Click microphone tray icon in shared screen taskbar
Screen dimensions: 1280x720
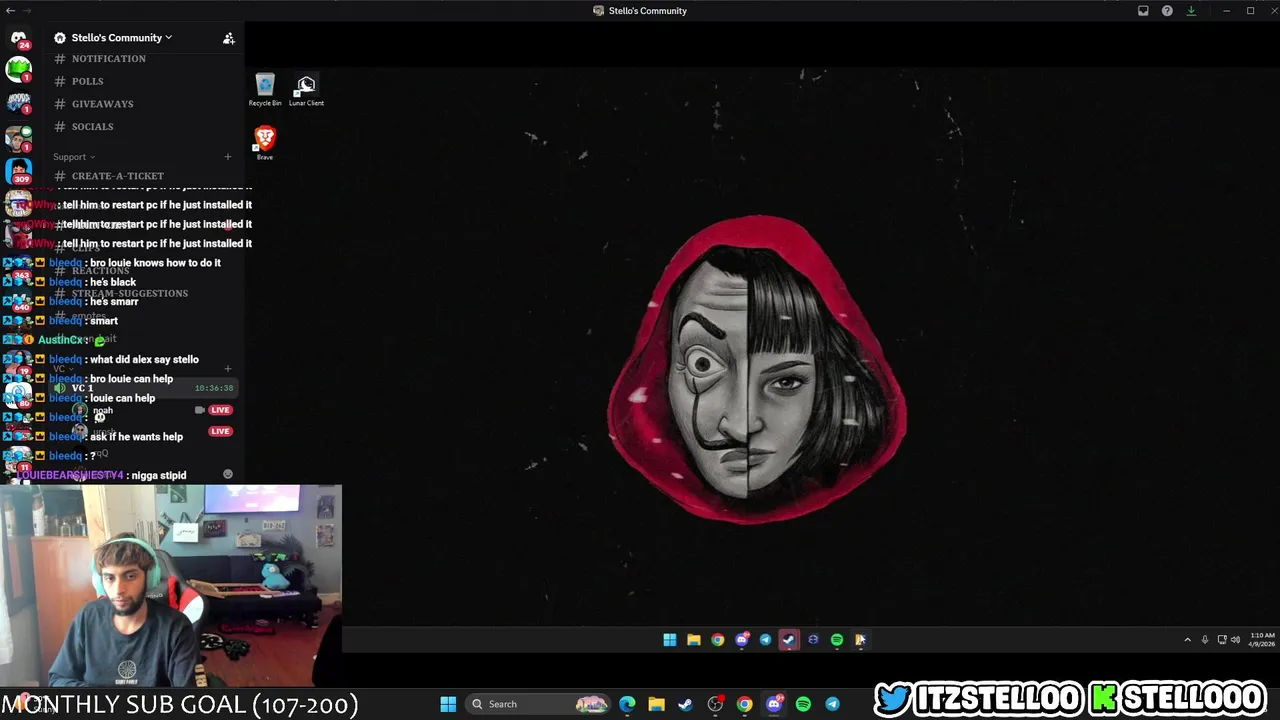pyautogui.click(x=1205, y=640)
